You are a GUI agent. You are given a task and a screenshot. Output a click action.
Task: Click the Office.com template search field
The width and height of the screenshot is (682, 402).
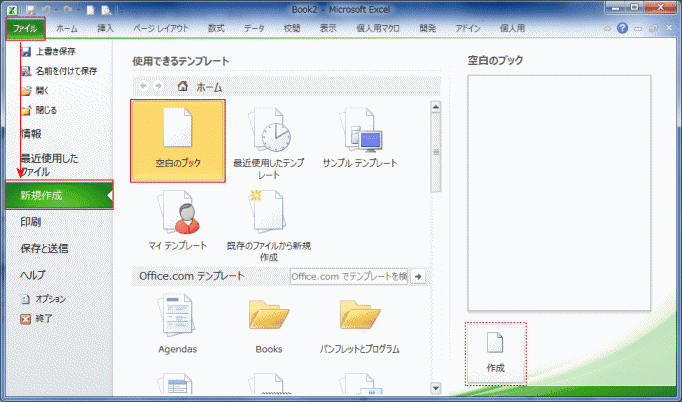pyautogui.click(x=349, y=276)
